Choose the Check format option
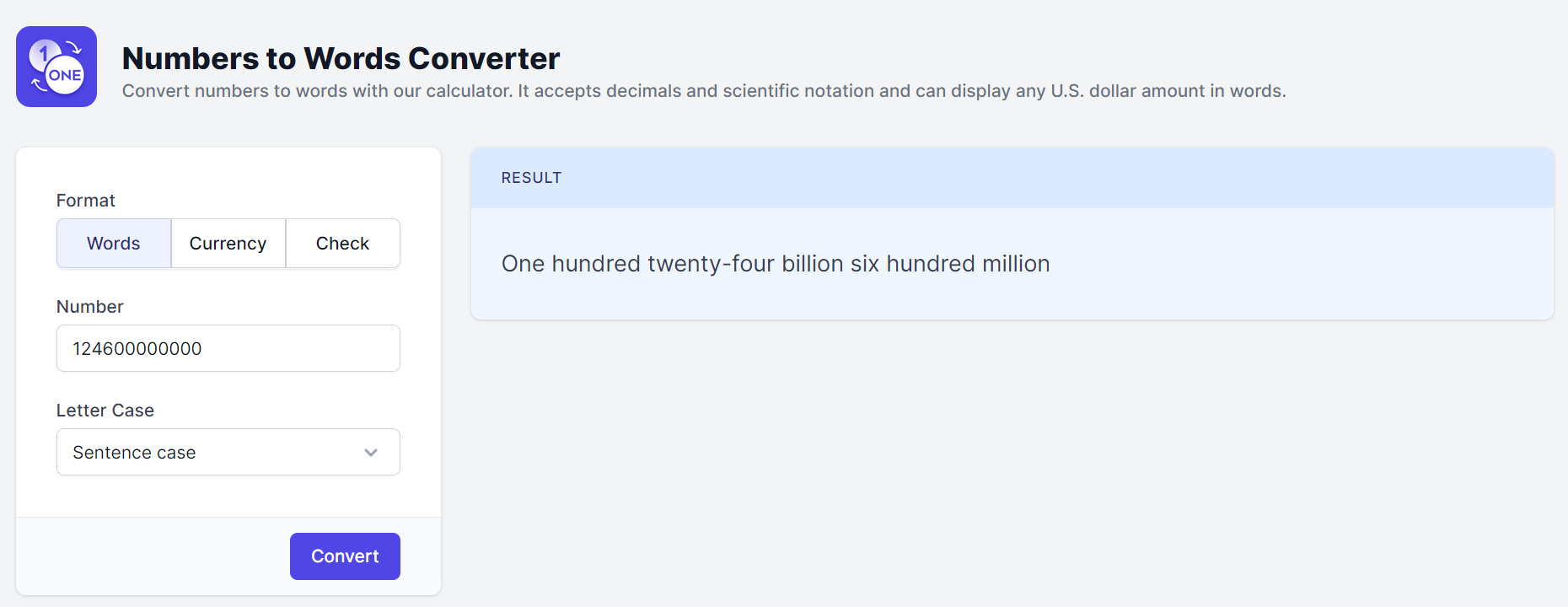Screen dimensions: 1568x607 coord(342,244)
